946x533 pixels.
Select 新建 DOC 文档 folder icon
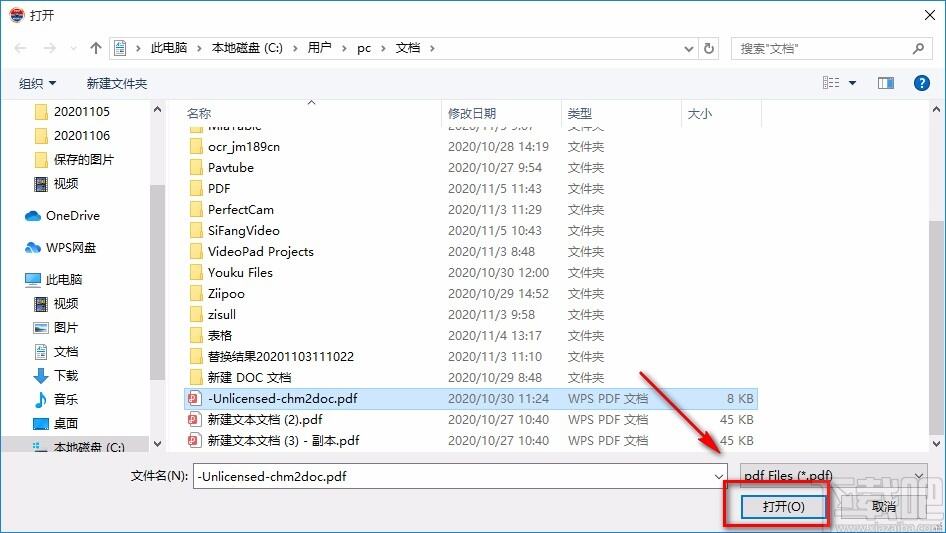coord(195,378)
